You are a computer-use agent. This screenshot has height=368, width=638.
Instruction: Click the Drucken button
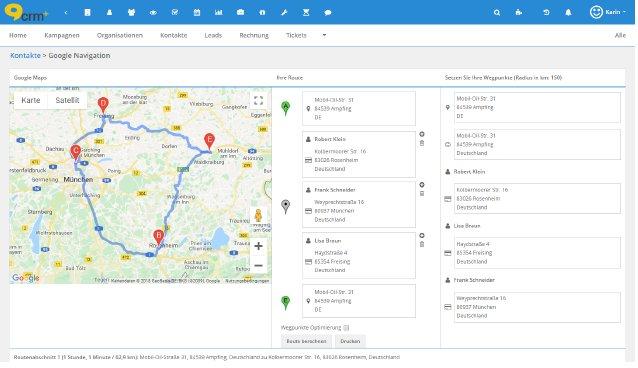click(x=350, y=341)
